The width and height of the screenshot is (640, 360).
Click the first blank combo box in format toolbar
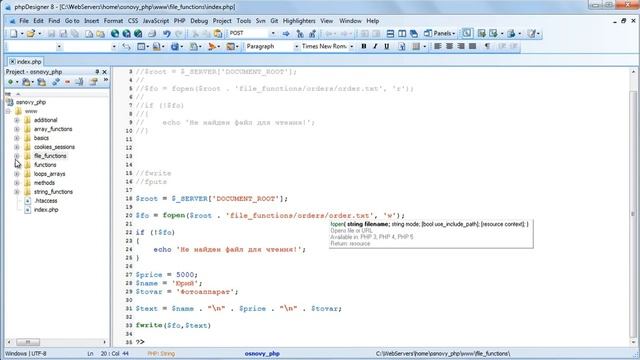pos(34,47)
